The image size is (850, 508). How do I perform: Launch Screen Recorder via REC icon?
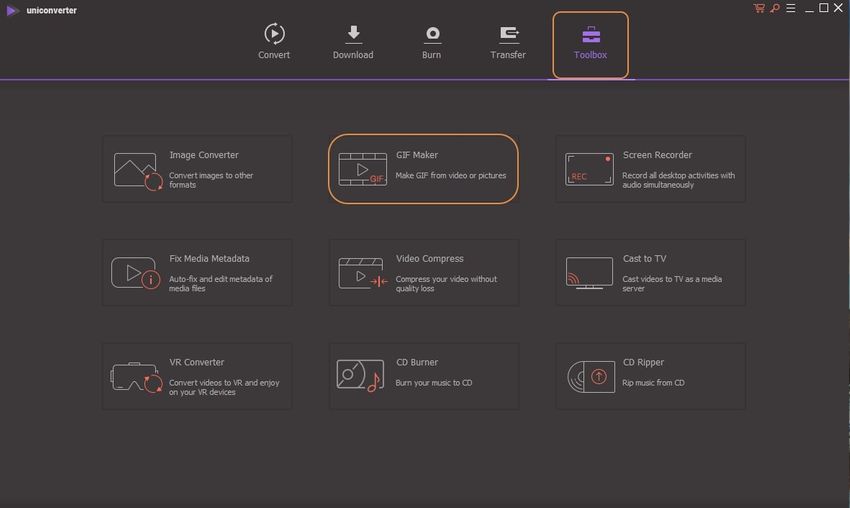tap(589, 169)
